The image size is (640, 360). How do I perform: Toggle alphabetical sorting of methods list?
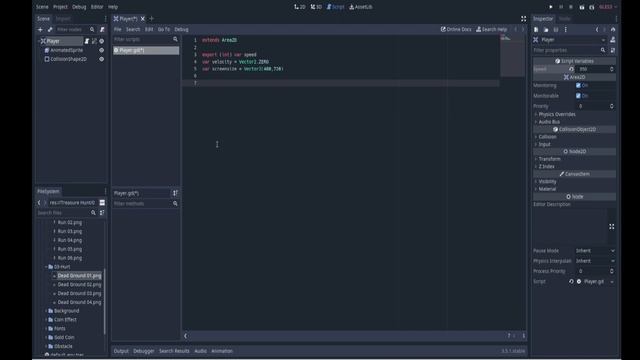pyautogui.click(x=175, y=193)
